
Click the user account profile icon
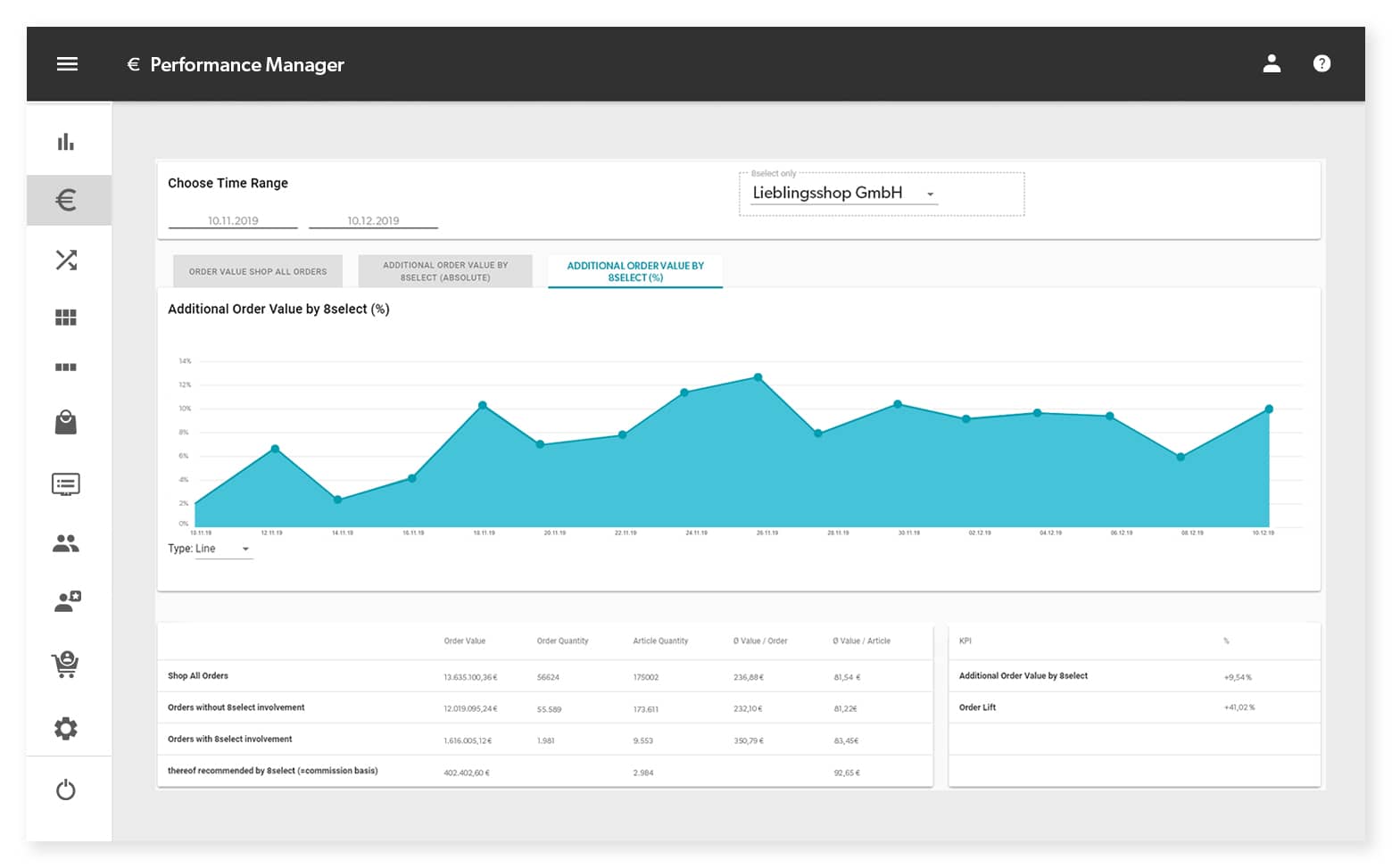pyautogui.click(x=1272, y=63)
